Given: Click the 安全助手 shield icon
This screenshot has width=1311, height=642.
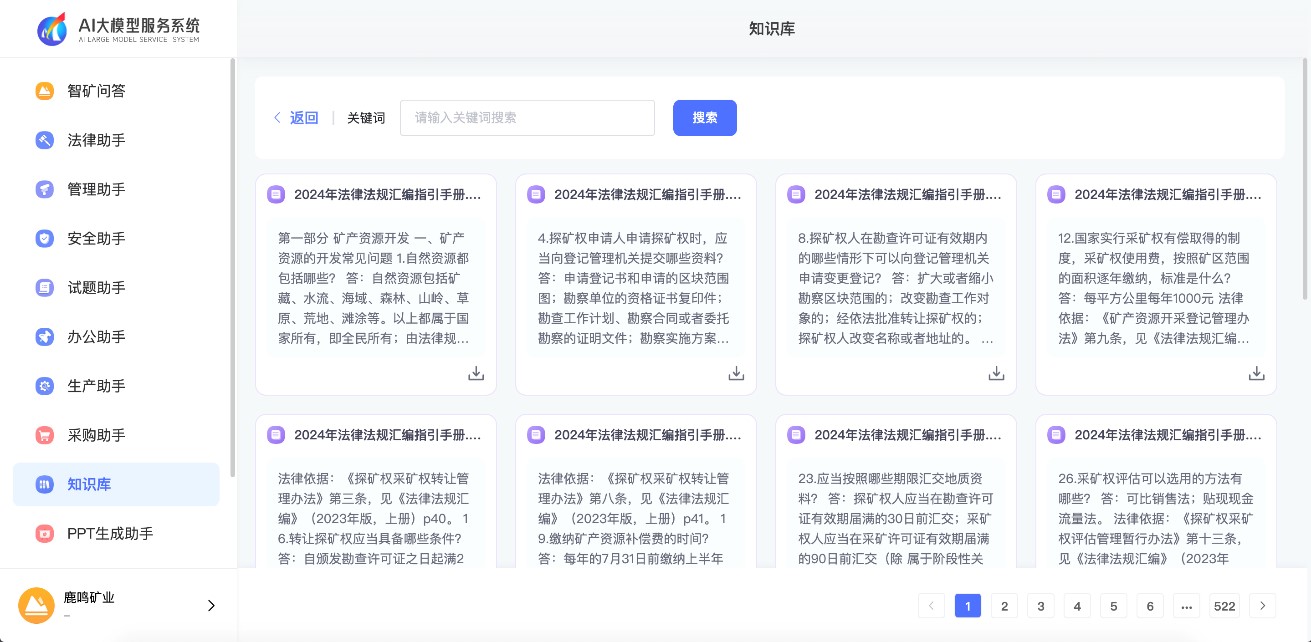Looking at the screenshot, I should (45, 239).
